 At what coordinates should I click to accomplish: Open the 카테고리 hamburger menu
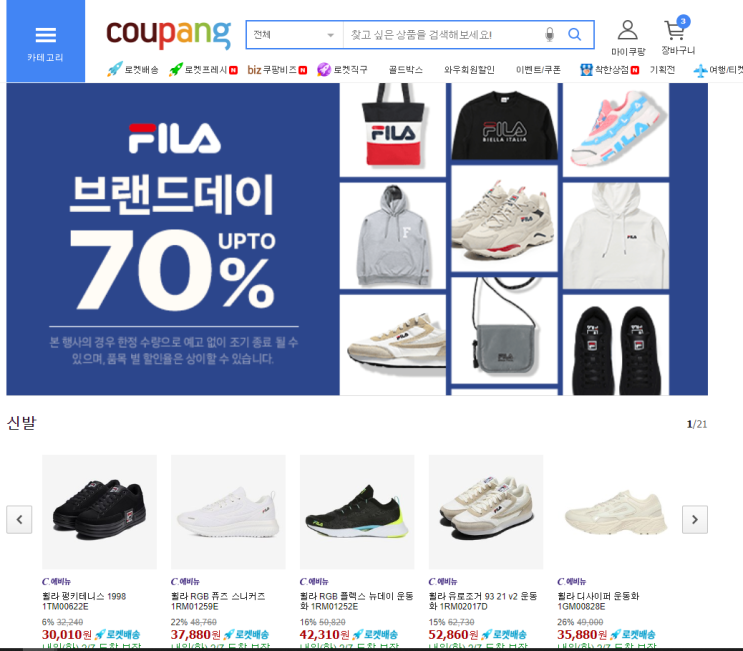click(x=45, y=41)
